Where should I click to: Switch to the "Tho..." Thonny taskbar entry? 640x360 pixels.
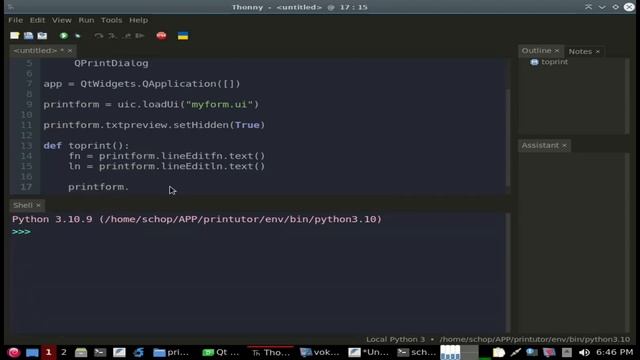point(271,352)
